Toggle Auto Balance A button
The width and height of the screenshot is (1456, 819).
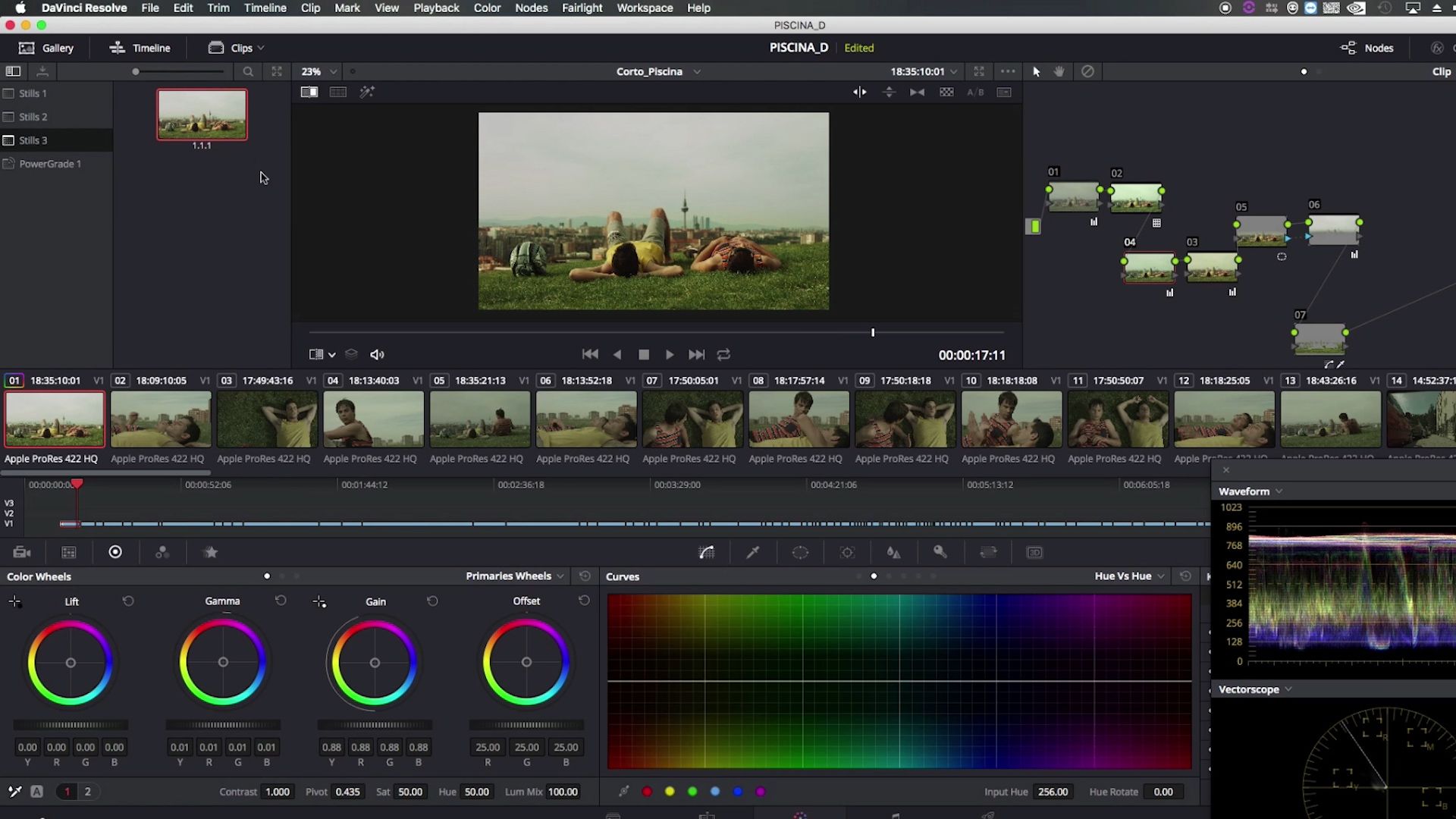coord(36,791)
